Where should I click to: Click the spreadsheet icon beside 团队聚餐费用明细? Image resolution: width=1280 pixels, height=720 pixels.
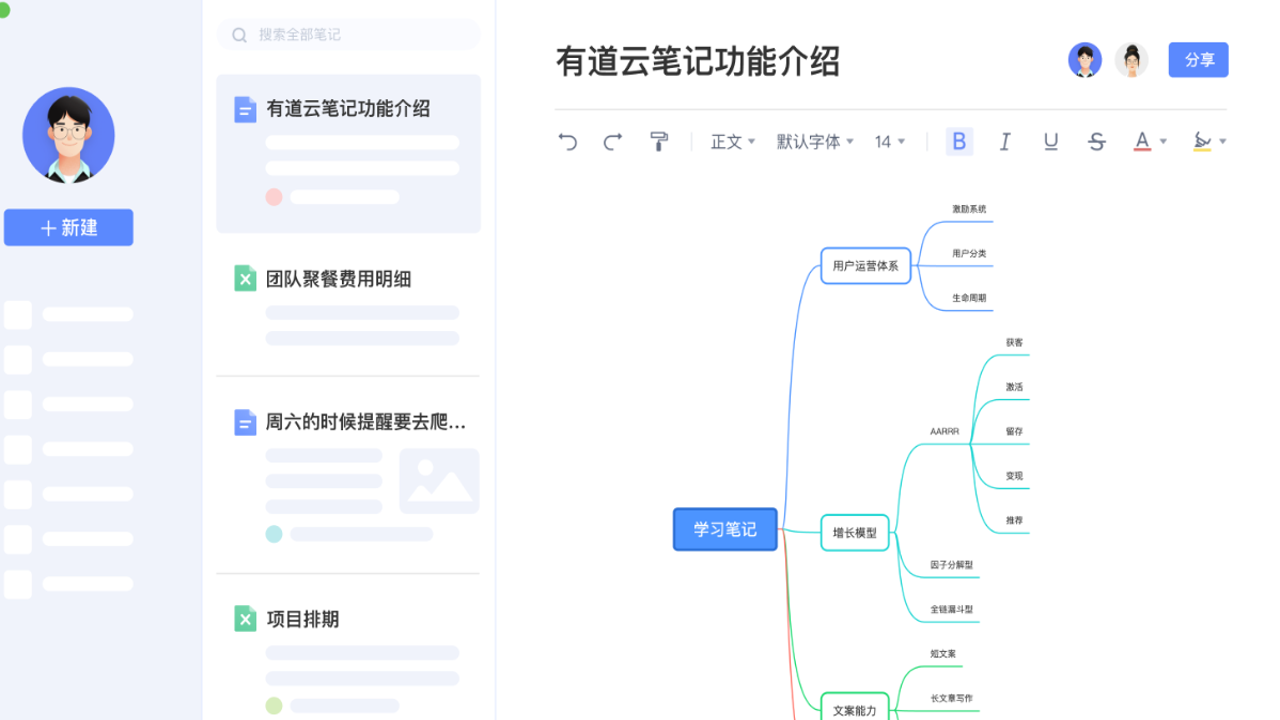pyautogui.click(x=245, y=279)
